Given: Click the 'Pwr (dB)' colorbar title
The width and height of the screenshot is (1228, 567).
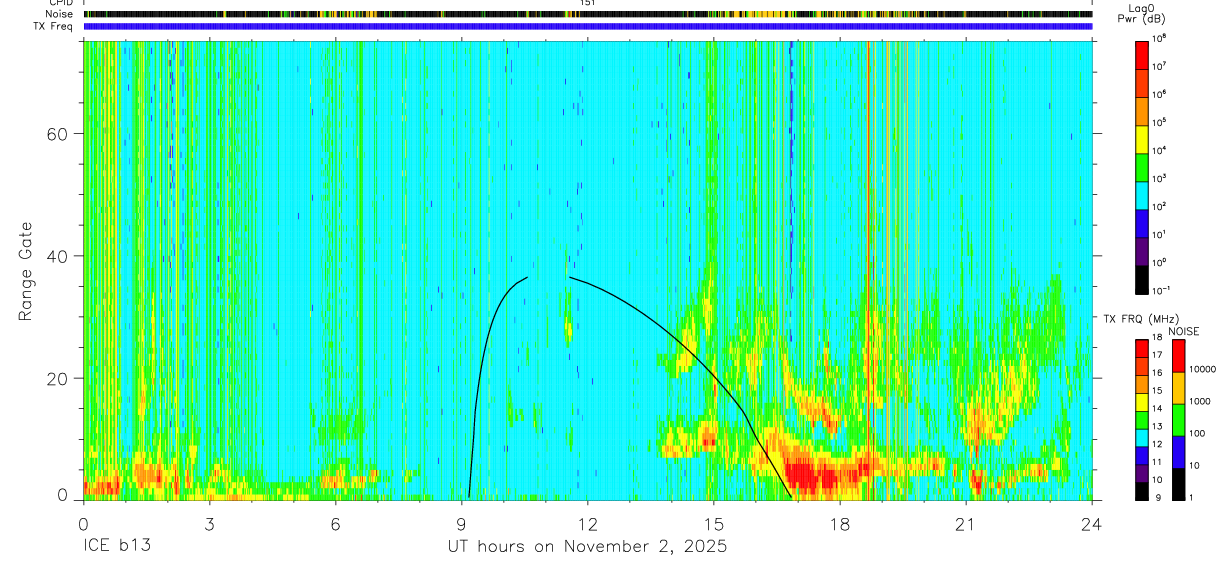Looking at the screenshot, I should (1142, 20).
